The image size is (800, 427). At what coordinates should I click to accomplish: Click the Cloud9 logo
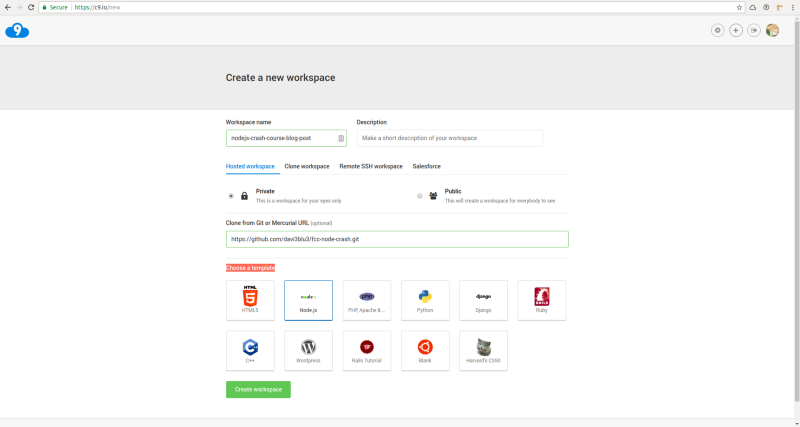point(17,31)
